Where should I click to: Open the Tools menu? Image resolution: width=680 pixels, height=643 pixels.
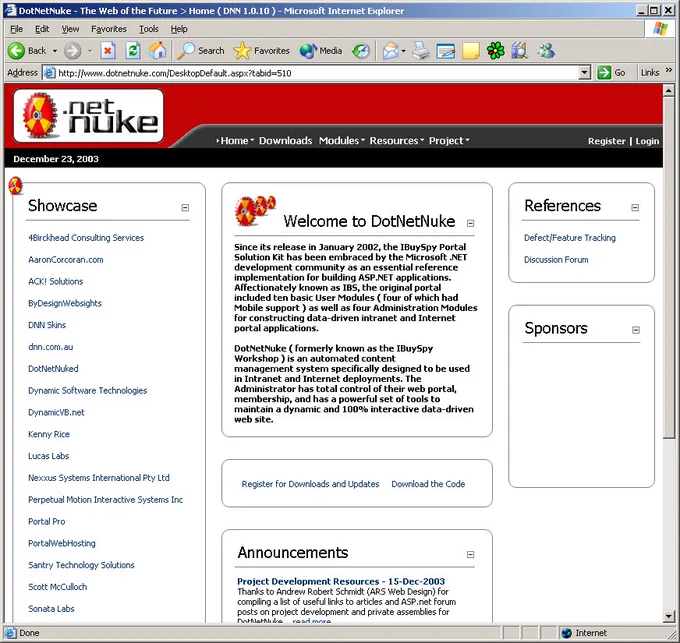(149, 29)
